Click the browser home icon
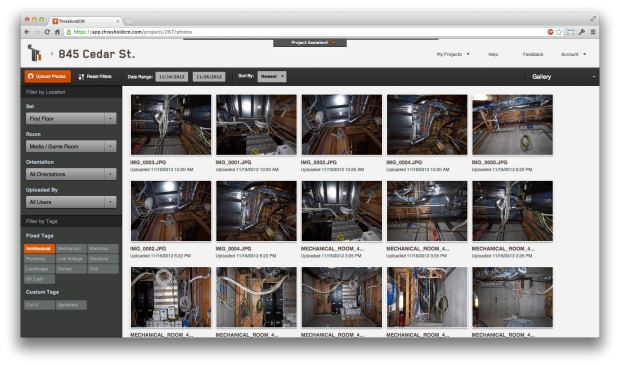620x366 pixels. tap(57, 32)
